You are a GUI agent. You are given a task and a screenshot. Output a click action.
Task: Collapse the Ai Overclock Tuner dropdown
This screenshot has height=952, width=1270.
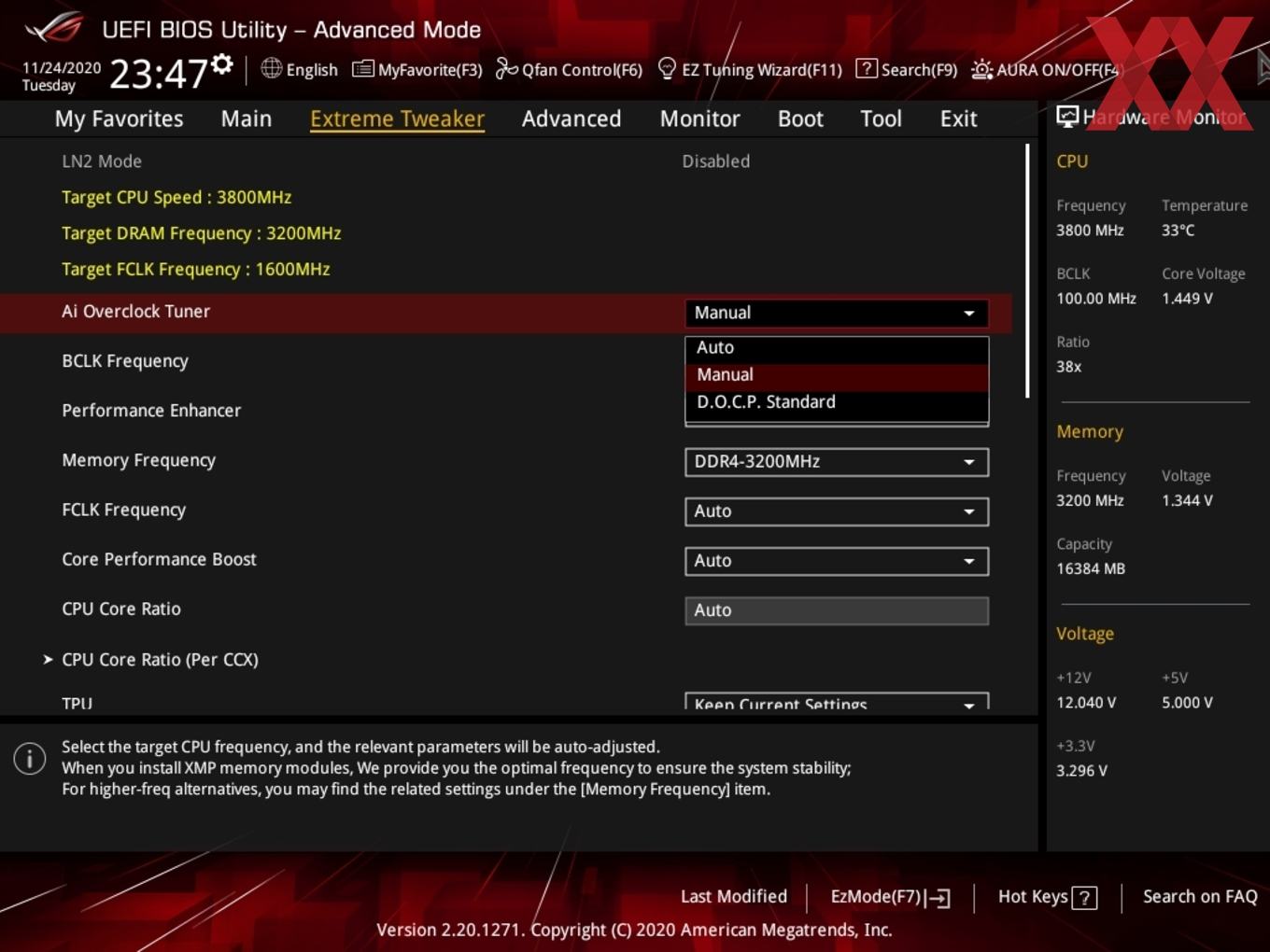point(837,313)
